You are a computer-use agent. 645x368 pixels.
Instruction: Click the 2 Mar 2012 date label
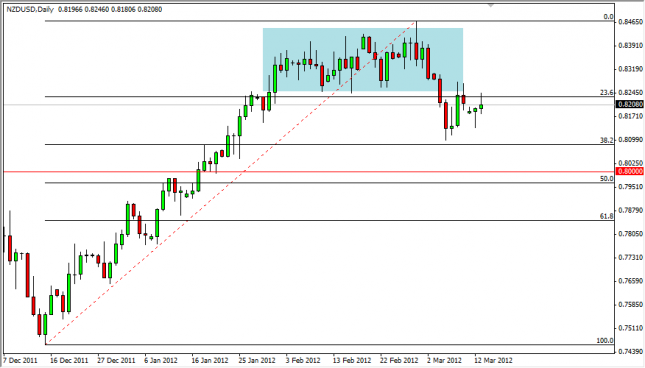tap(444, 361)
